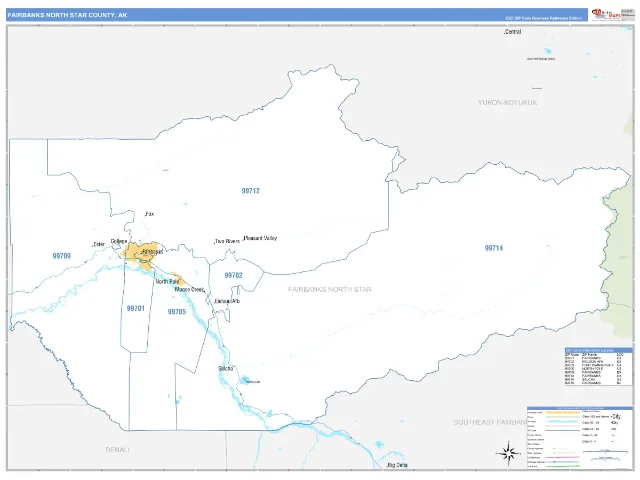The height and width of the screenshot is (480, 640).
Task: Click the map symbols legend box
Action: [580, 438]
